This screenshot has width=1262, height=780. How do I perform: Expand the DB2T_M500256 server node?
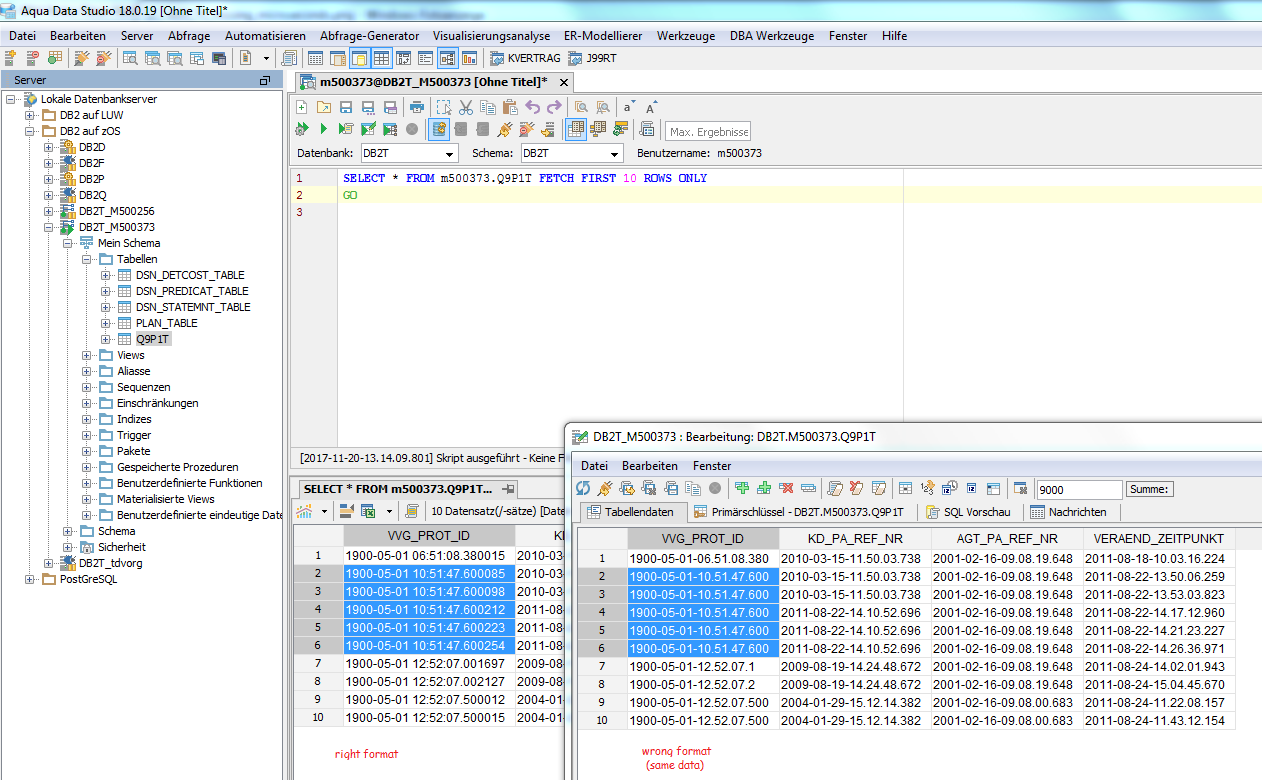pyautogui.click(x=48, y=211)
